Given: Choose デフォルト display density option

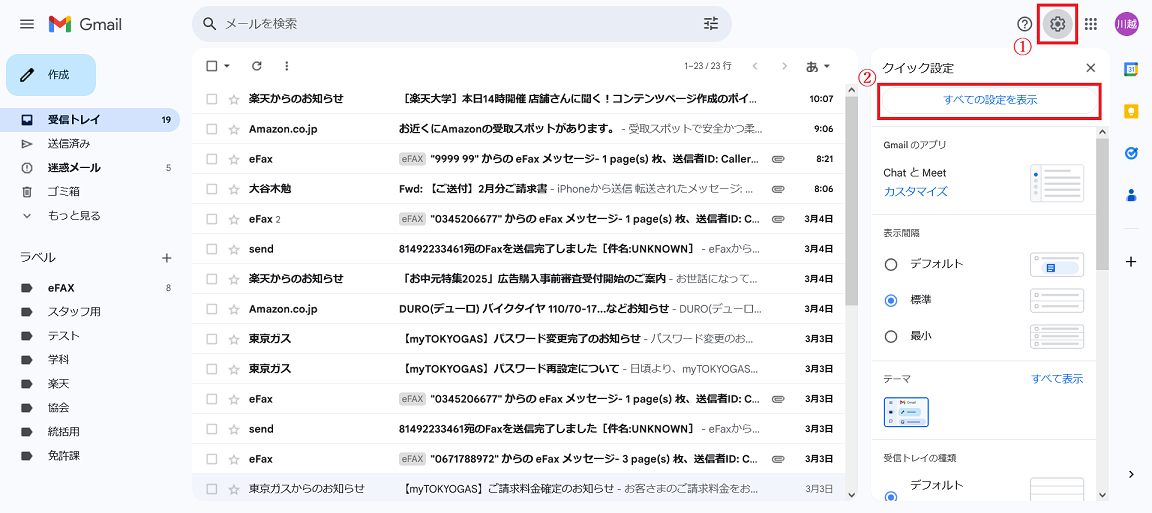Looking at the screenshot, I should click(x=891, y=264).
